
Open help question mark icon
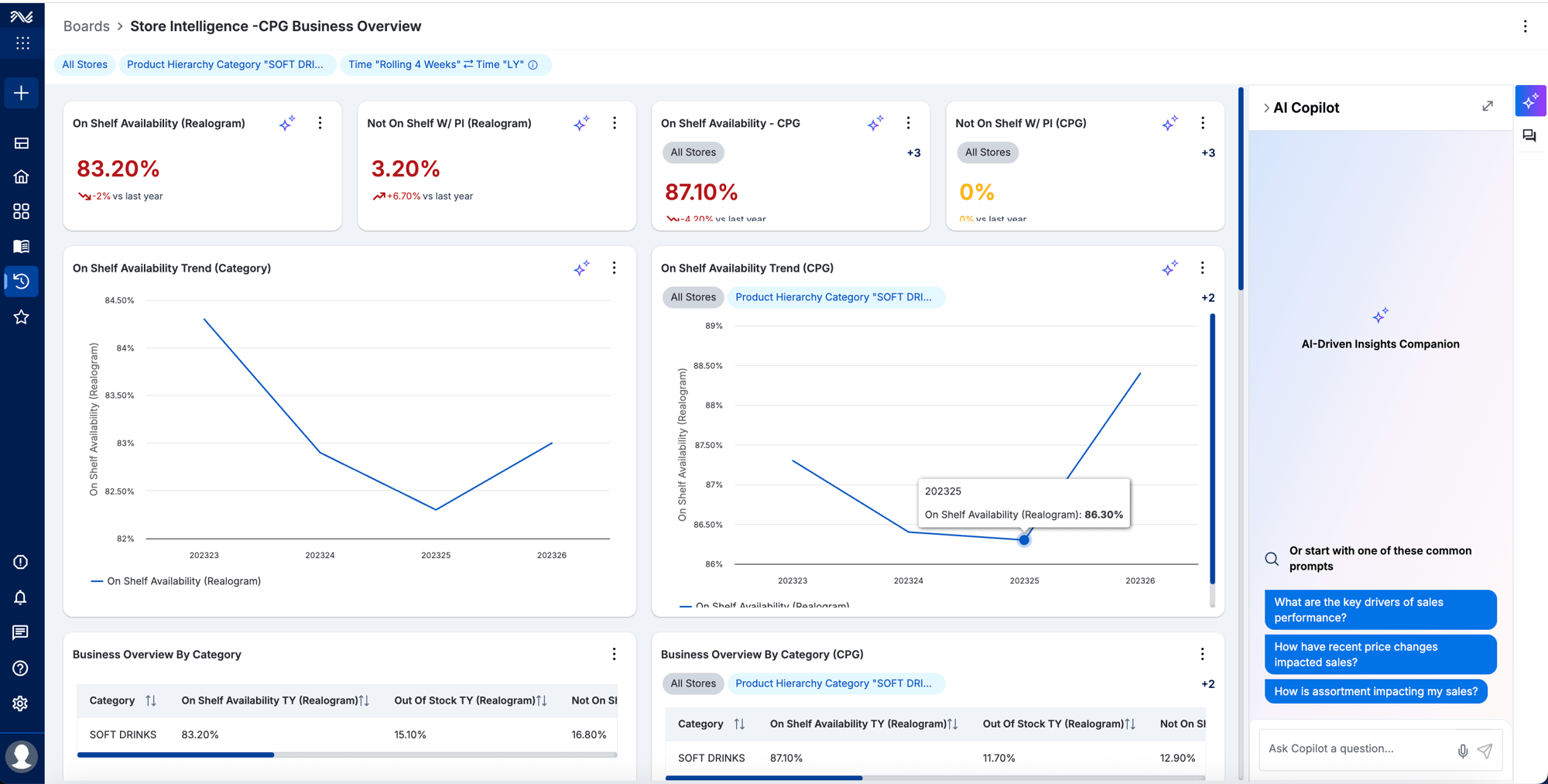click(x=21, y=668)
